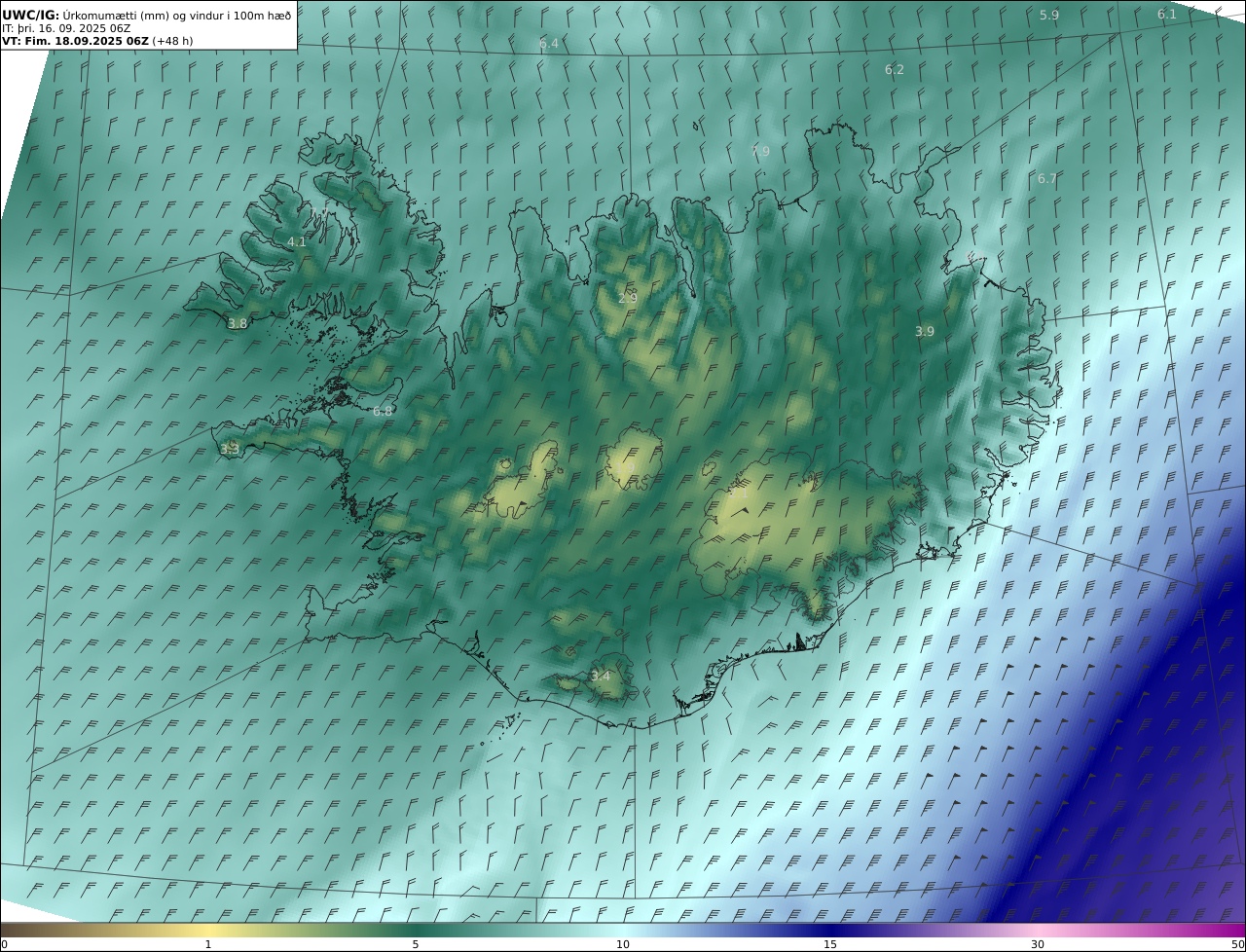Click the 4.1 value in the Westfjords

pos(297,242)
